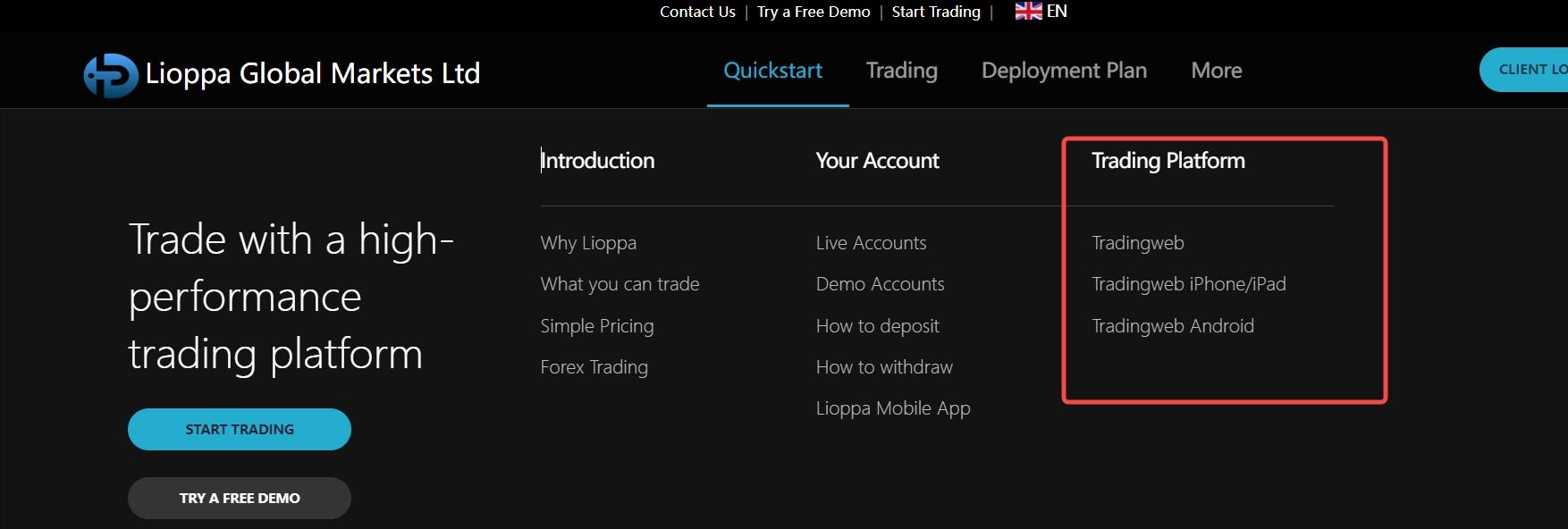The width and height of the screenshot is (1568, 529).
Task: Open the Simple Pricing page
Action: click(x=597, y=326)
